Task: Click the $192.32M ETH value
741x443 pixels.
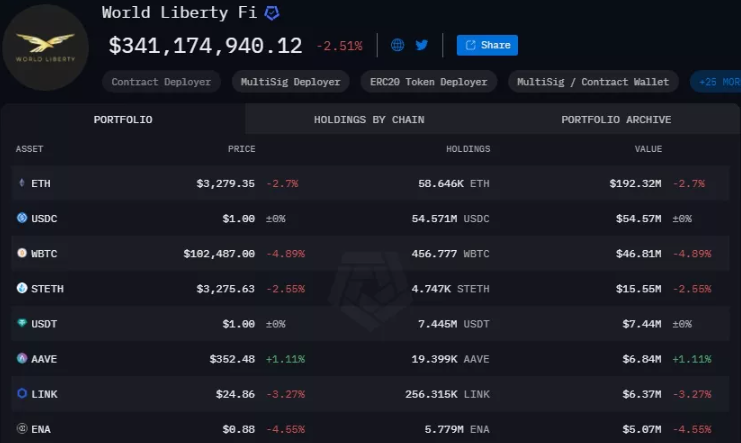Action: click(635, 183)
